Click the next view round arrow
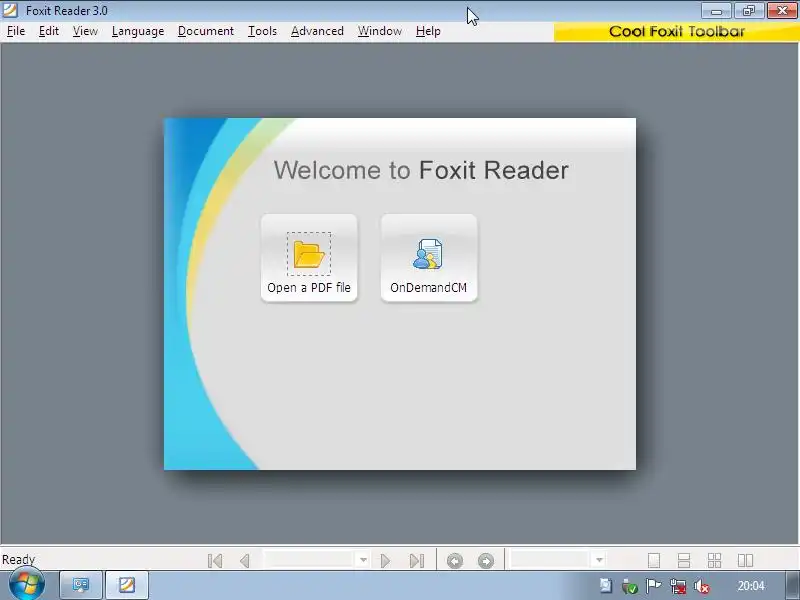The image size is (800, 600). coord(486,561)
